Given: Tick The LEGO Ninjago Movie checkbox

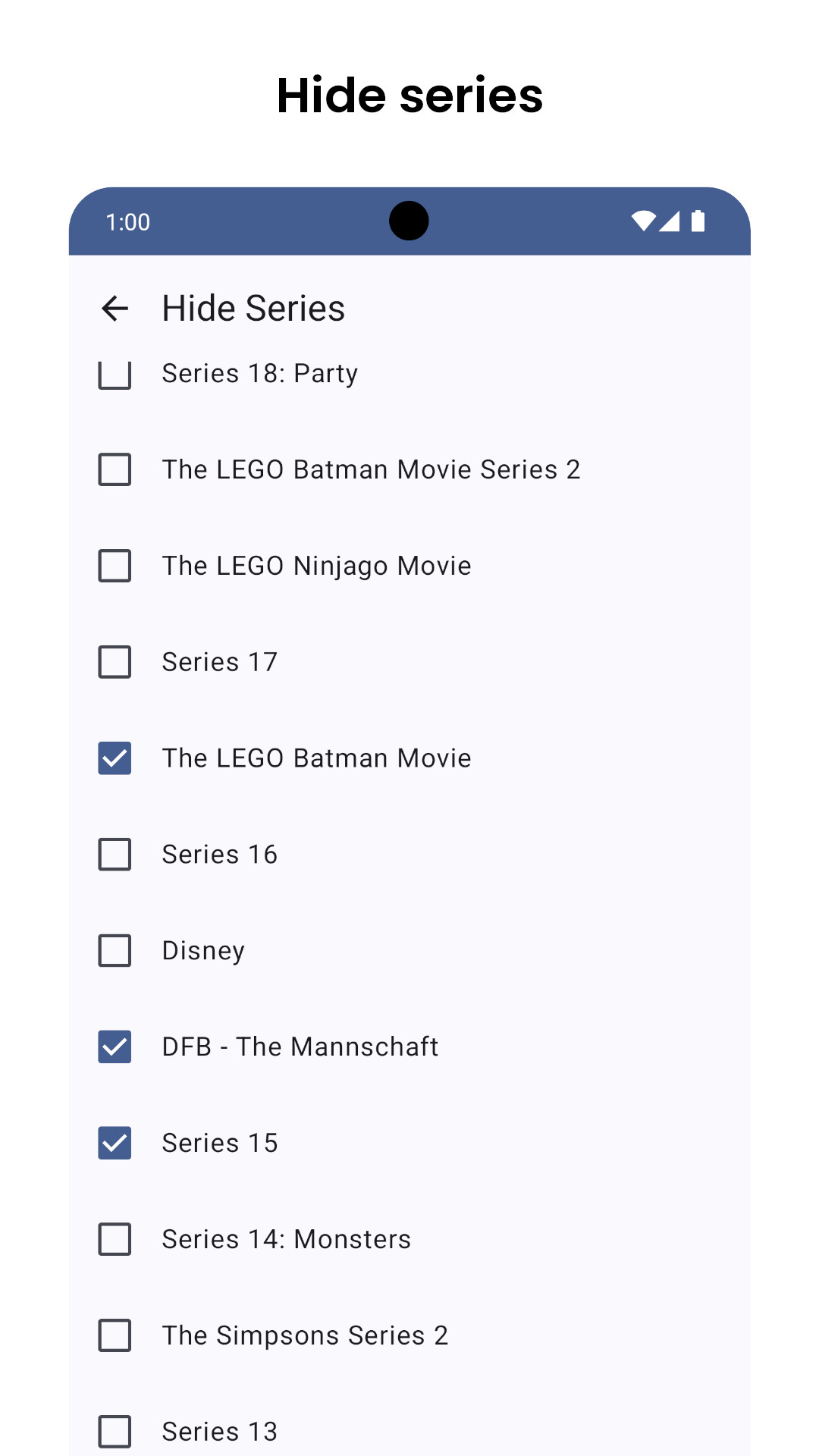Looking at the screenshot, I should [115, 566].
